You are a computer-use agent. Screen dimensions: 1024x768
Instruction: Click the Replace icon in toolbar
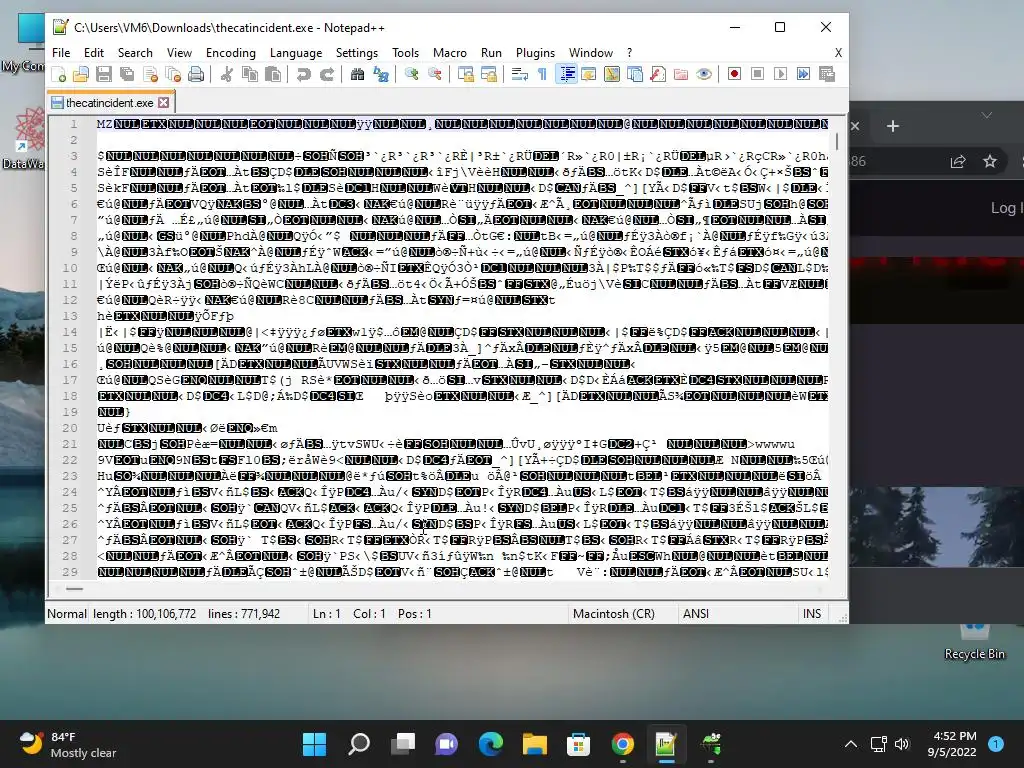pyautogui.click(x=381, y=74)
